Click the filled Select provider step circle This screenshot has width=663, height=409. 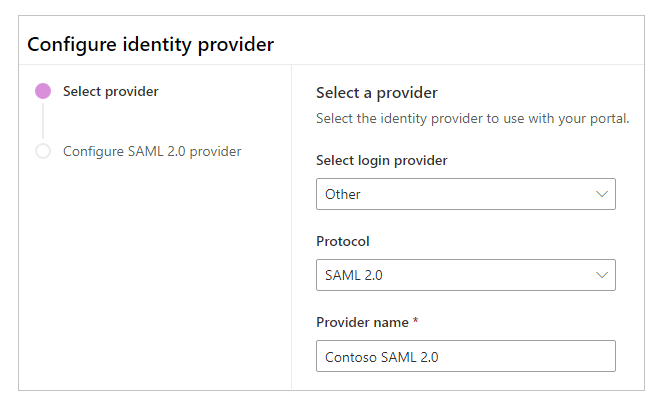pyautogui.click(x=43, y=91)
